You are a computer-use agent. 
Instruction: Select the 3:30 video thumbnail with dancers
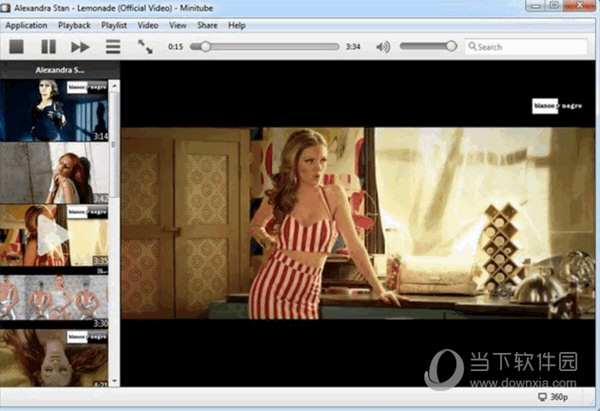(x=54, y=298)
